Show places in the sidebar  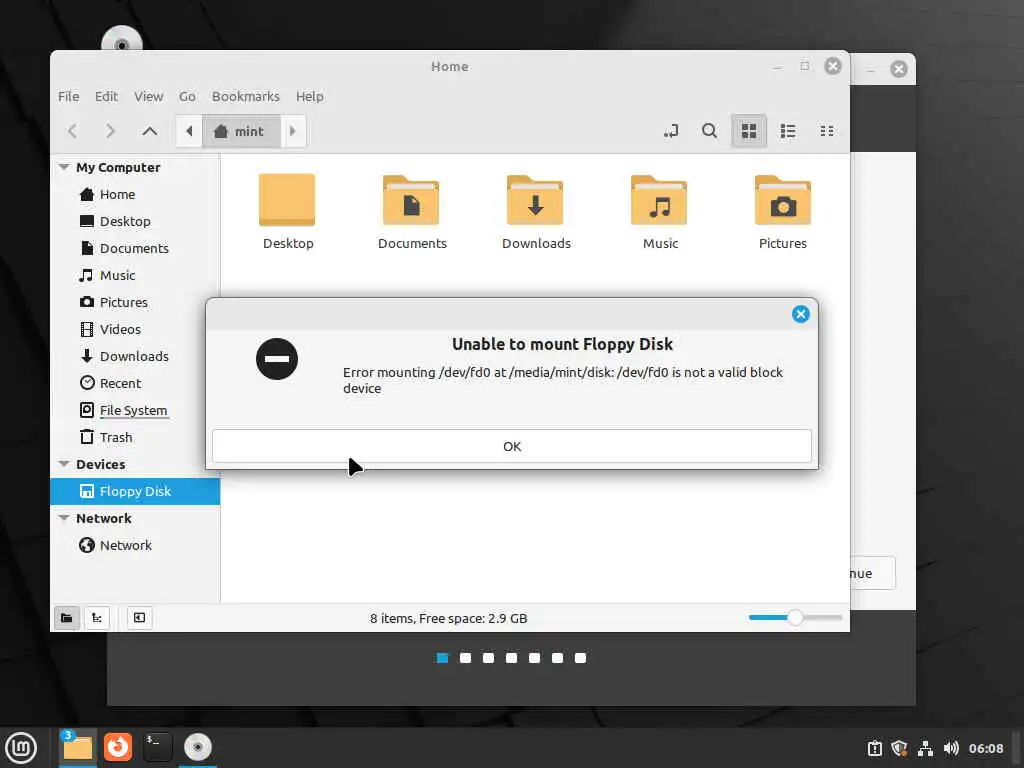tap(67, 618)
